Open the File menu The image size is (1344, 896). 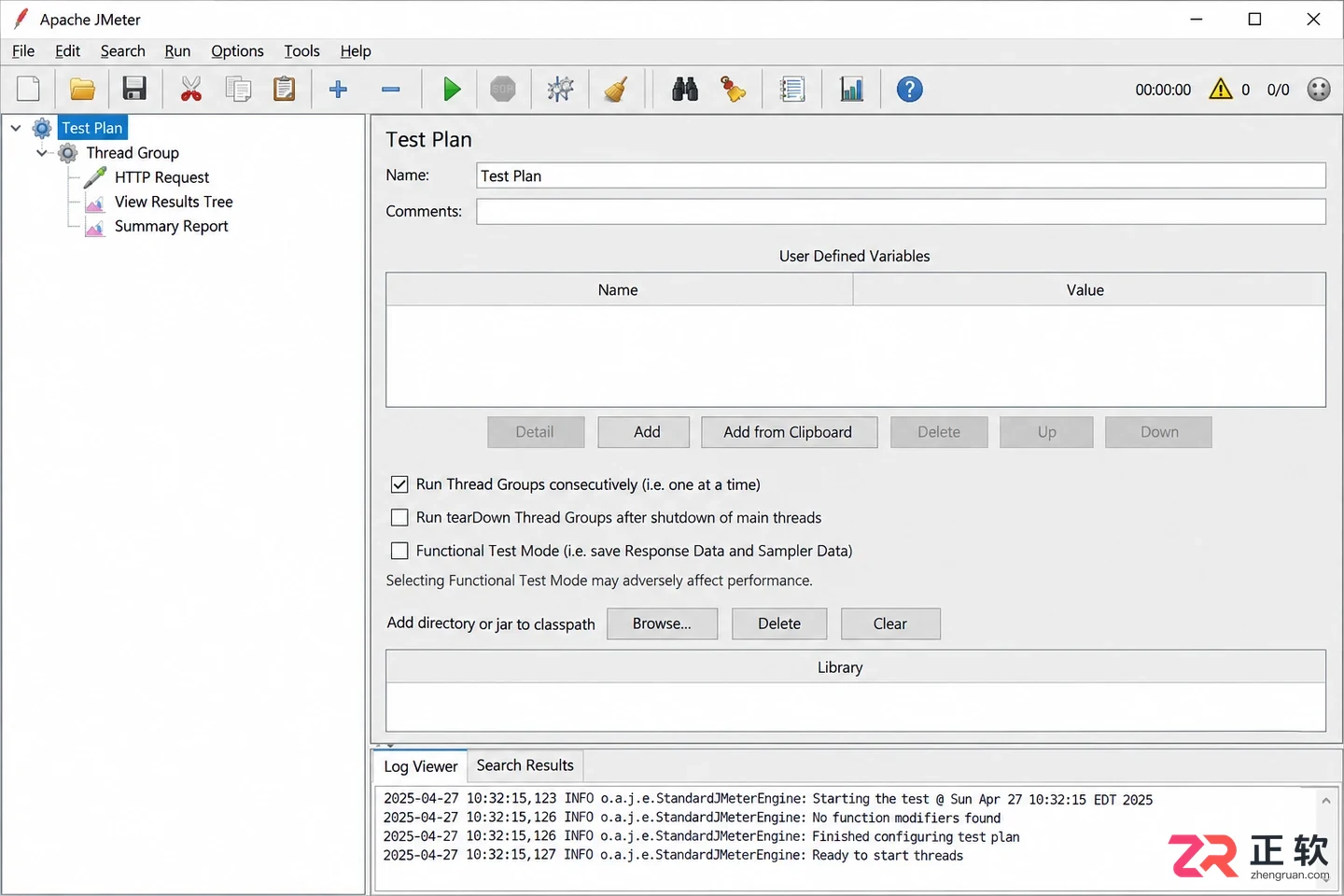[23, 51]
